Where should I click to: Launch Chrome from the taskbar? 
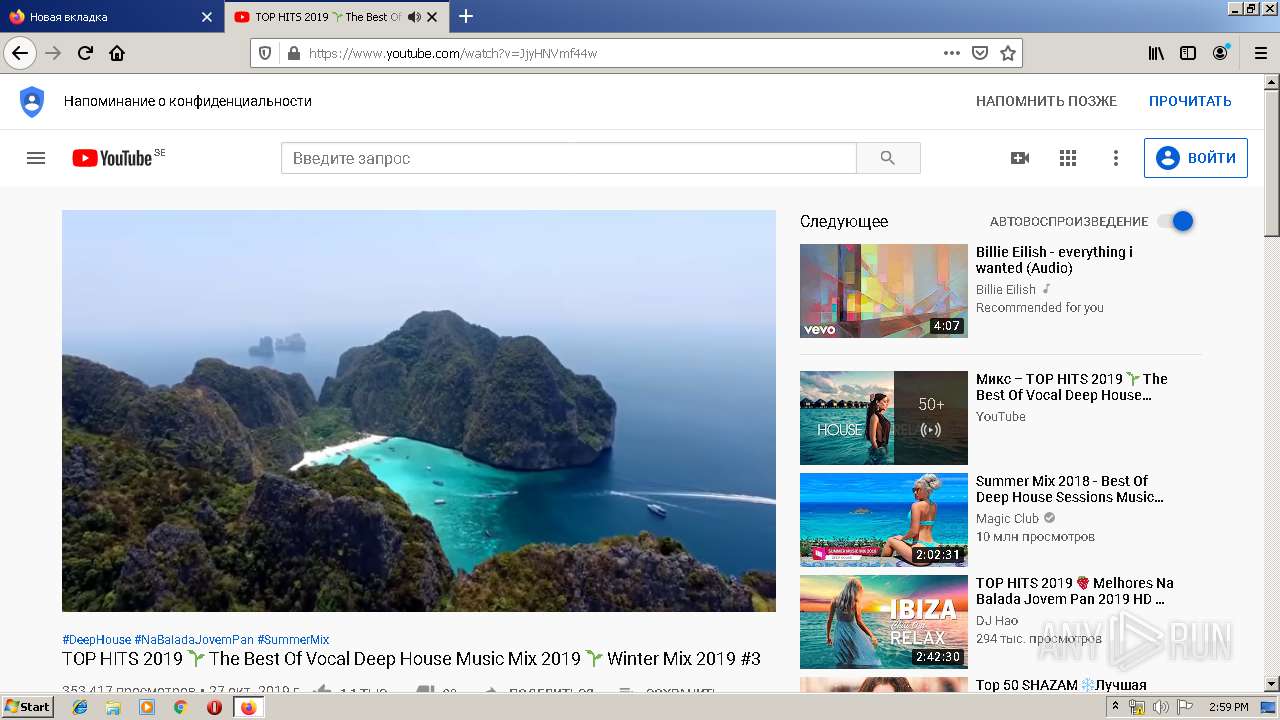pyautogui.click(x=180, y=707)
